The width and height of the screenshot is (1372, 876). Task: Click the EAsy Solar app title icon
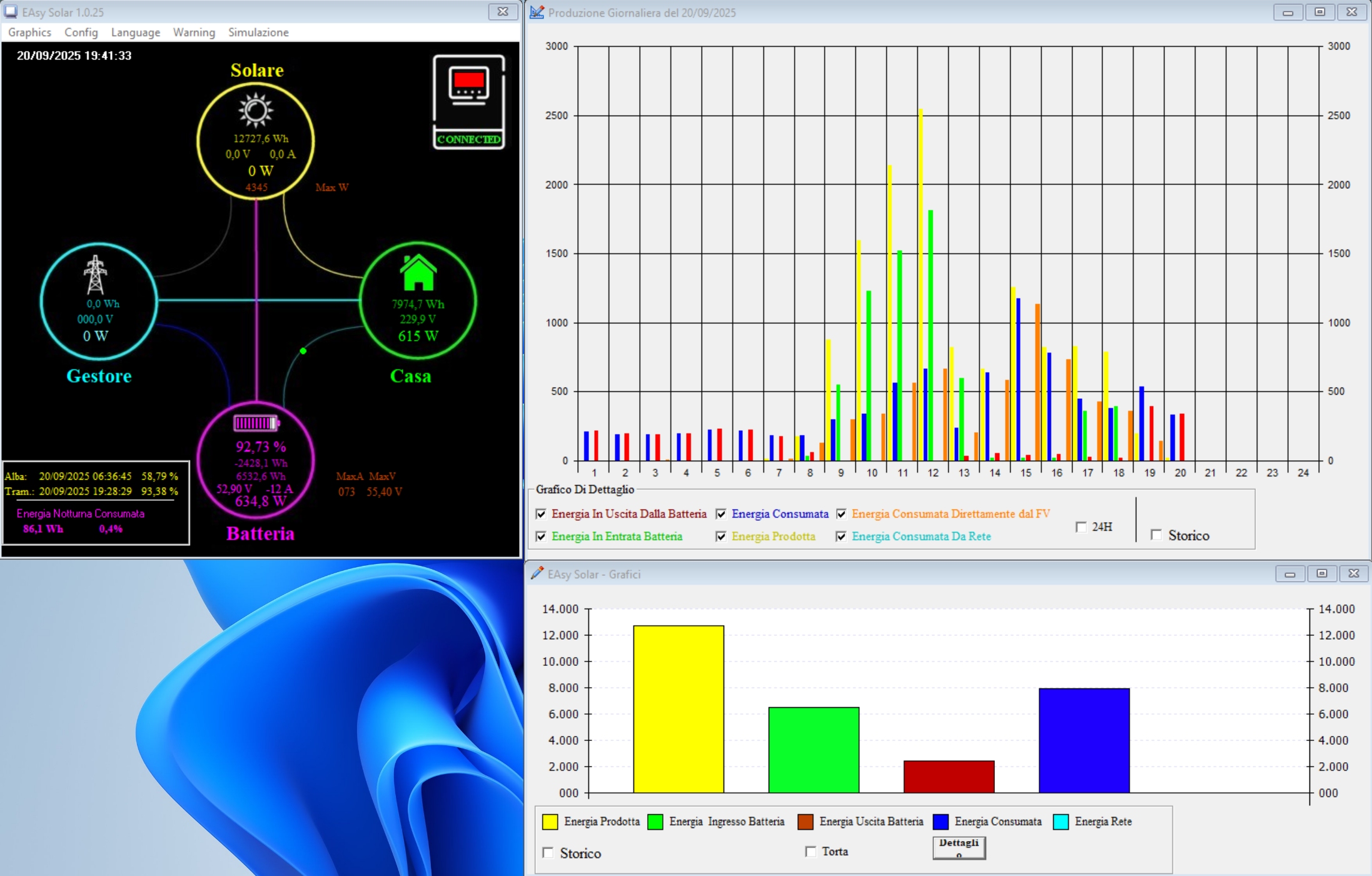pyautogui.click(x=11, y=12)
